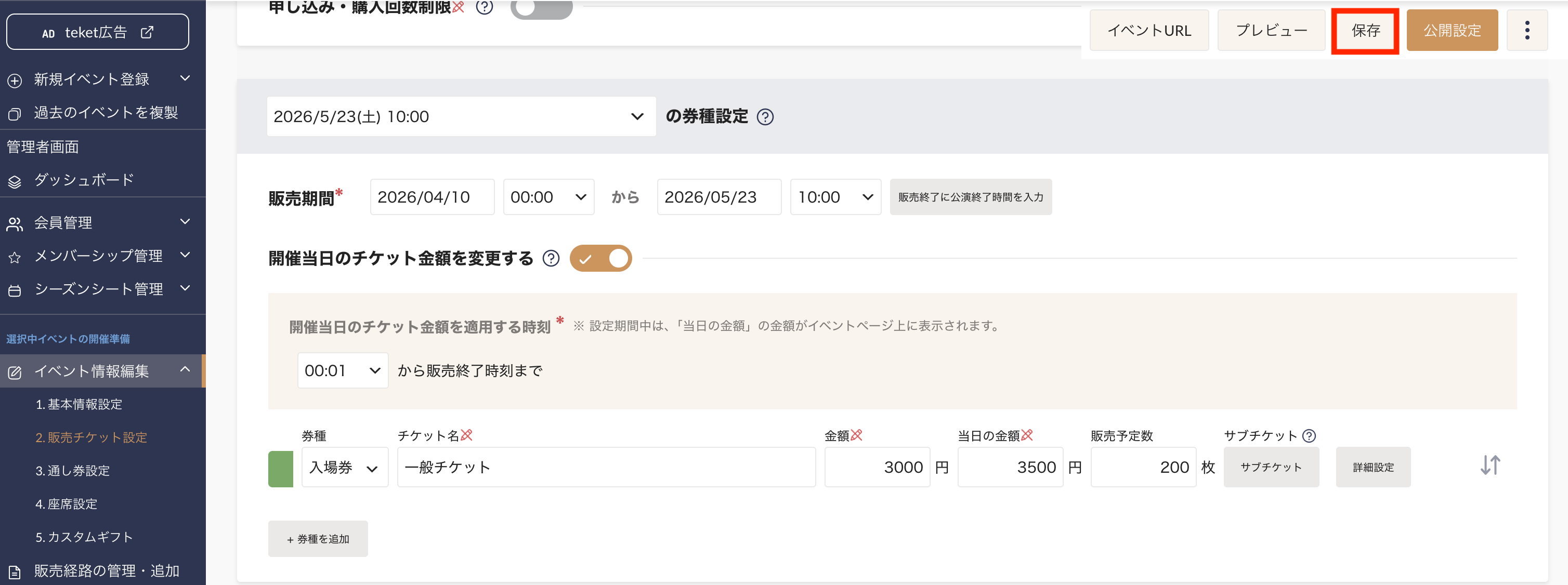Click the + 券種を追加 button
The width and height of the screenshot is (1568, 585).
(x=318, y=539)
